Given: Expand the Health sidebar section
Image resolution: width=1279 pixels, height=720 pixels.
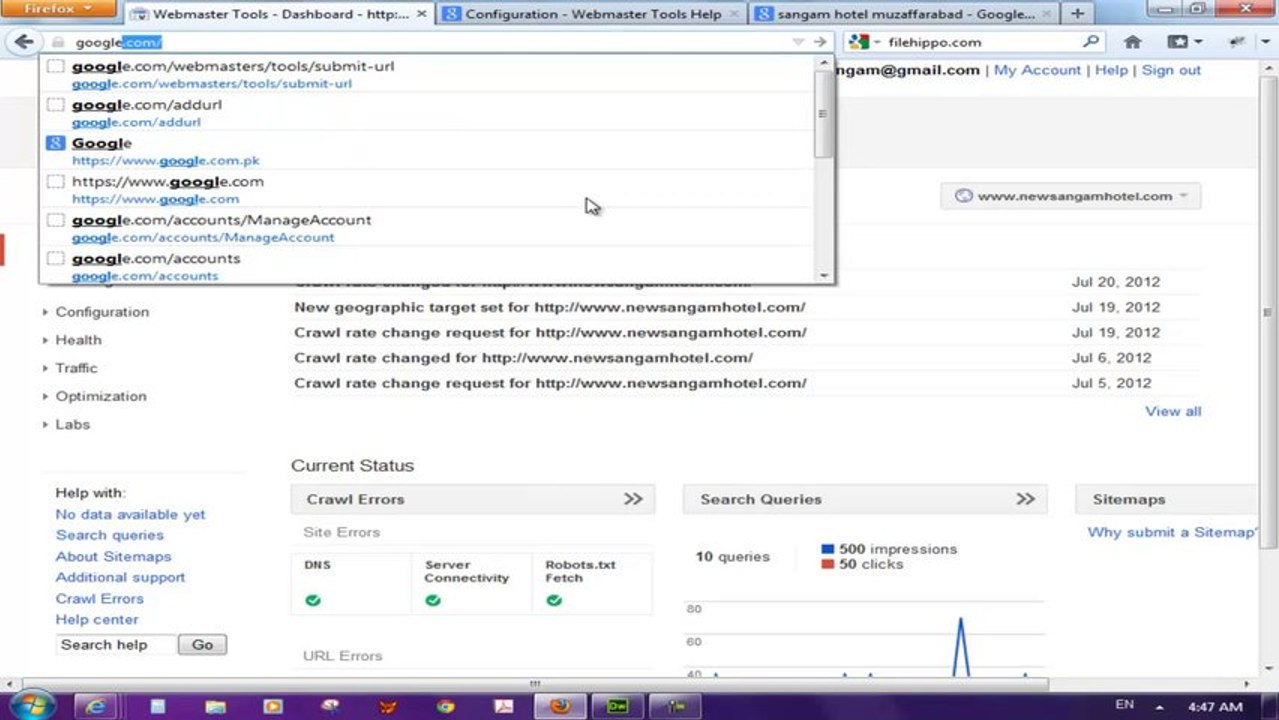Looking at the screenshot, I should point(78,340).
